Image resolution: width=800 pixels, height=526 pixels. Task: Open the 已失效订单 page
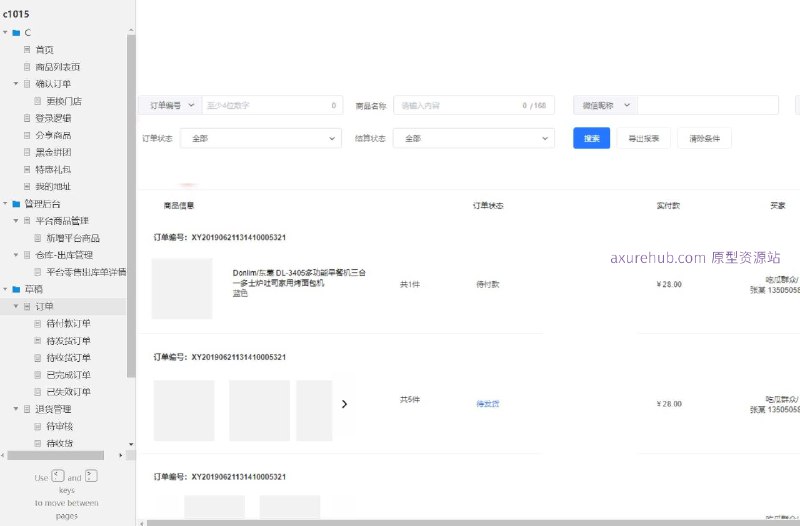click(x=68, y=392)
